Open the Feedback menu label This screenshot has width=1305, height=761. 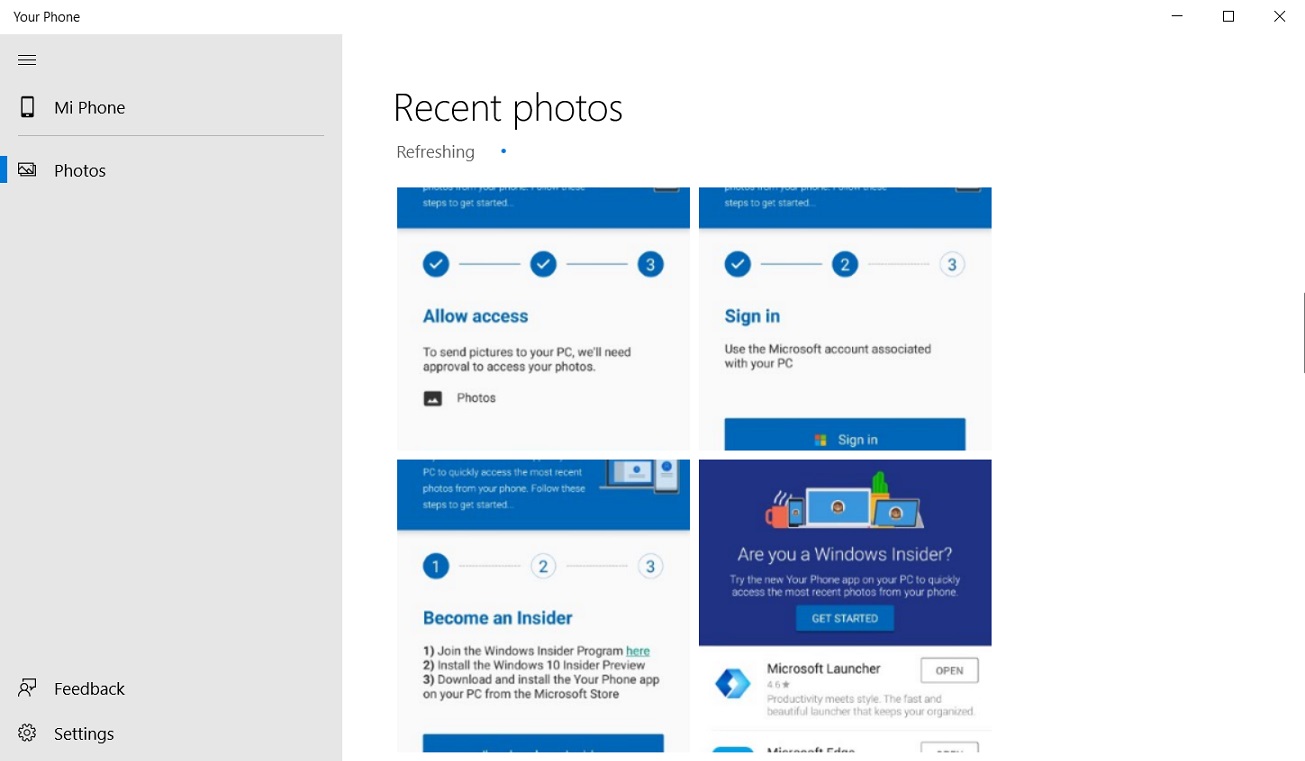[x=89, y=689]
